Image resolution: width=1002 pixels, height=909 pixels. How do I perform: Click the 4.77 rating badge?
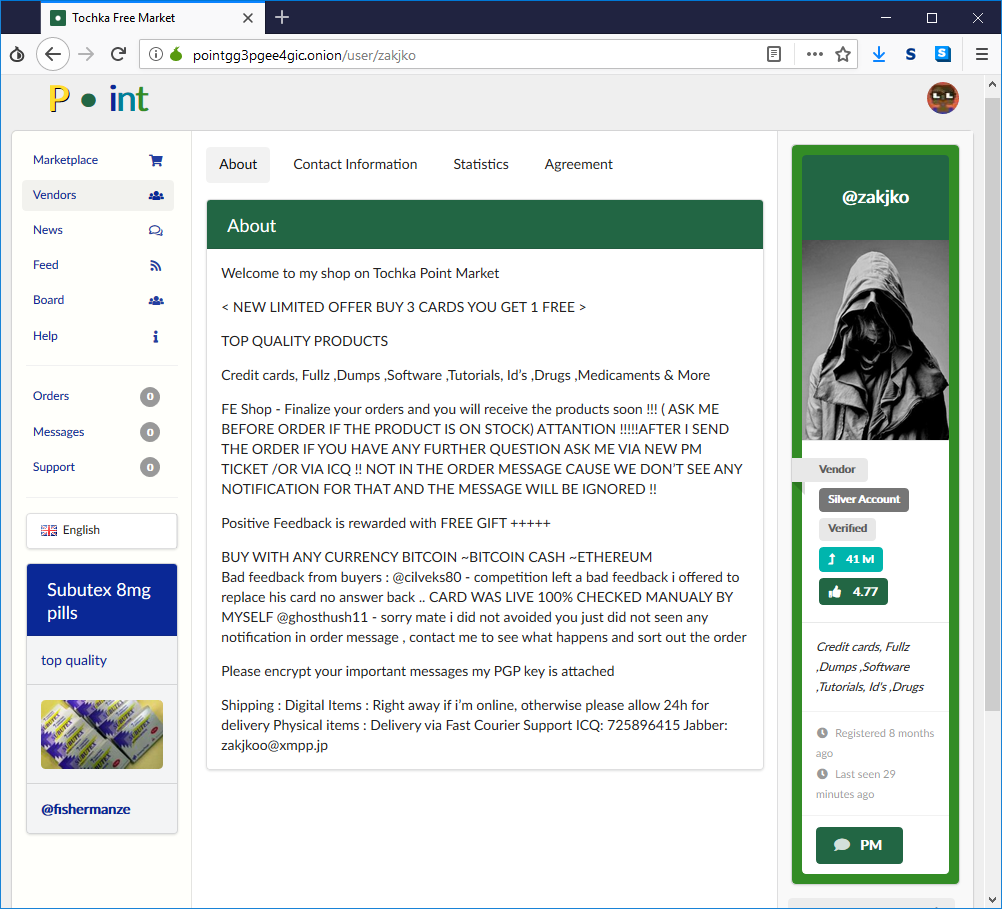pos(853,592)
